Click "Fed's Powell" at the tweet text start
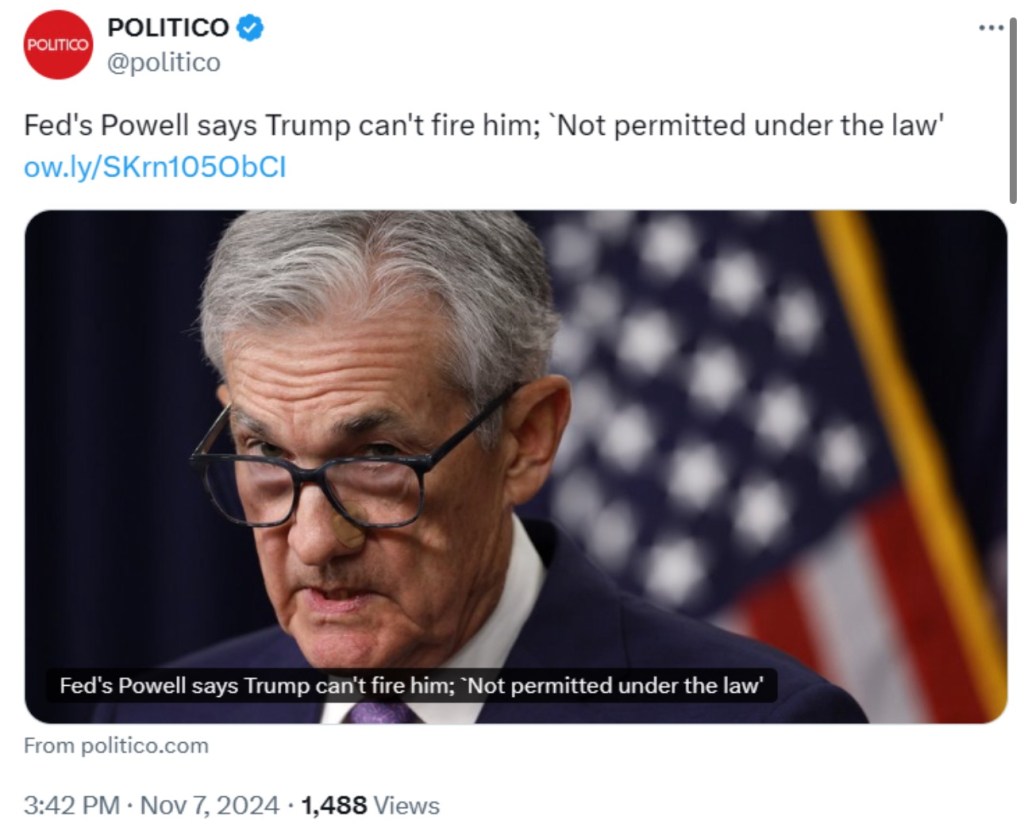This screenshot has width=1024, height=835. coord(91,127)
